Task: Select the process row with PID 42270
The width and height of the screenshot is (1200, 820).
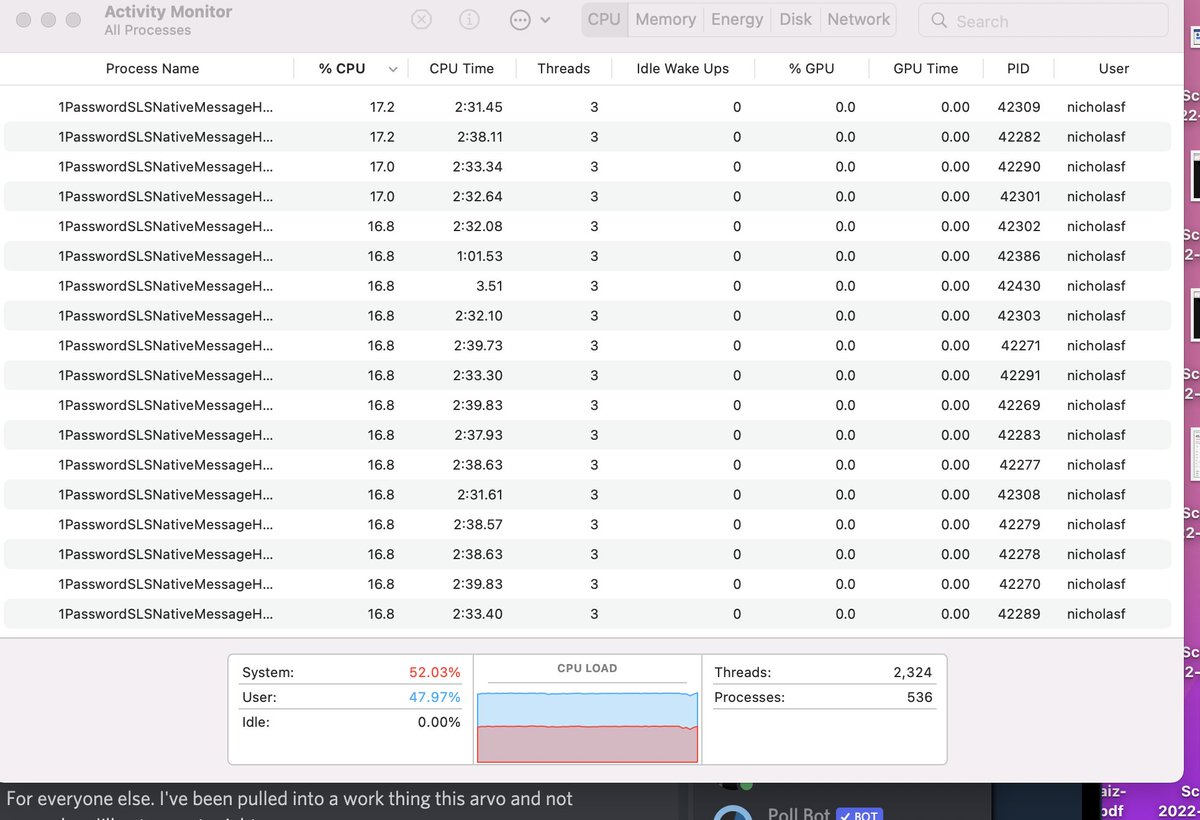Action: [x=587, y=584]
